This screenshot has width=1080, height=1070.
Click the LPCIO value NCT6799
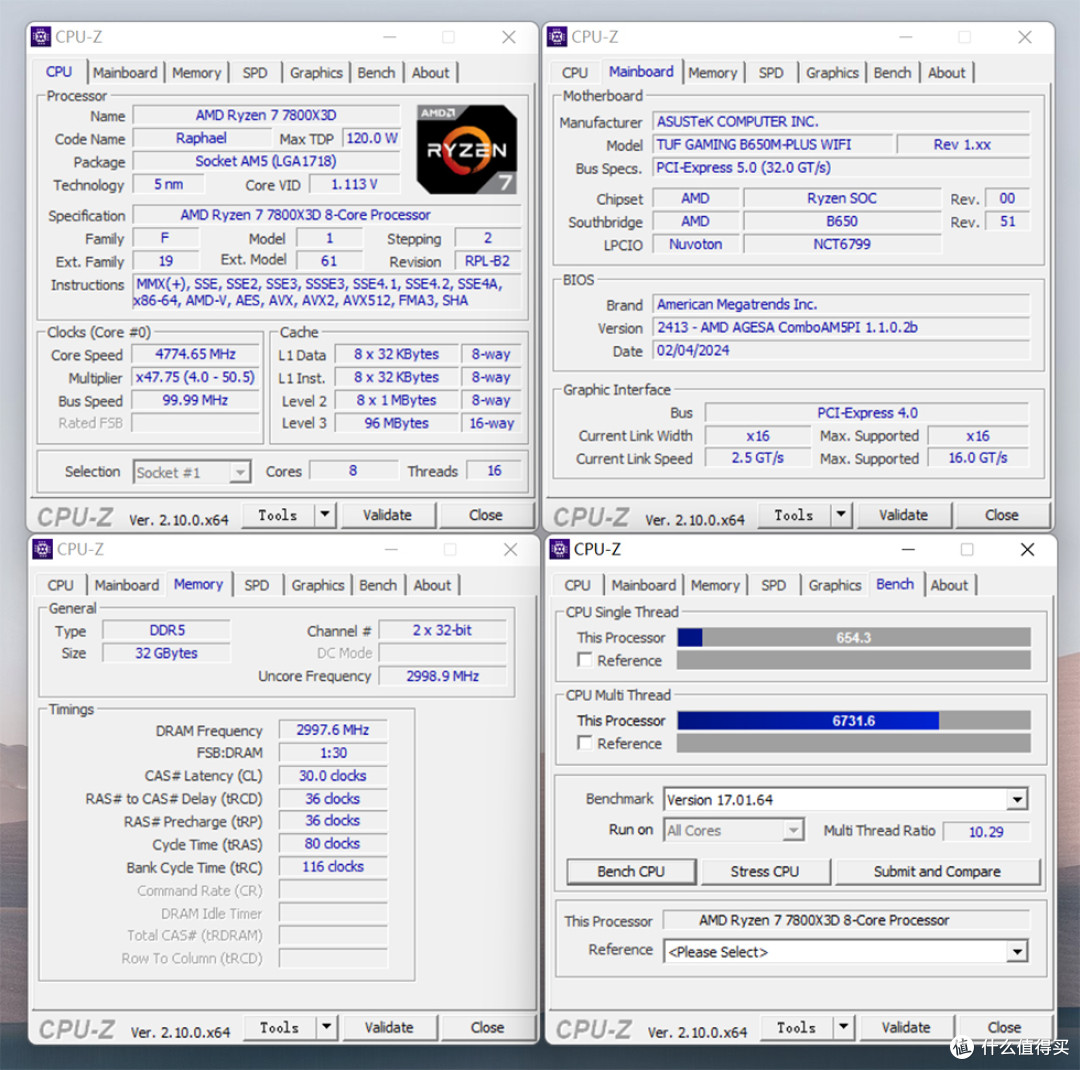842,244
